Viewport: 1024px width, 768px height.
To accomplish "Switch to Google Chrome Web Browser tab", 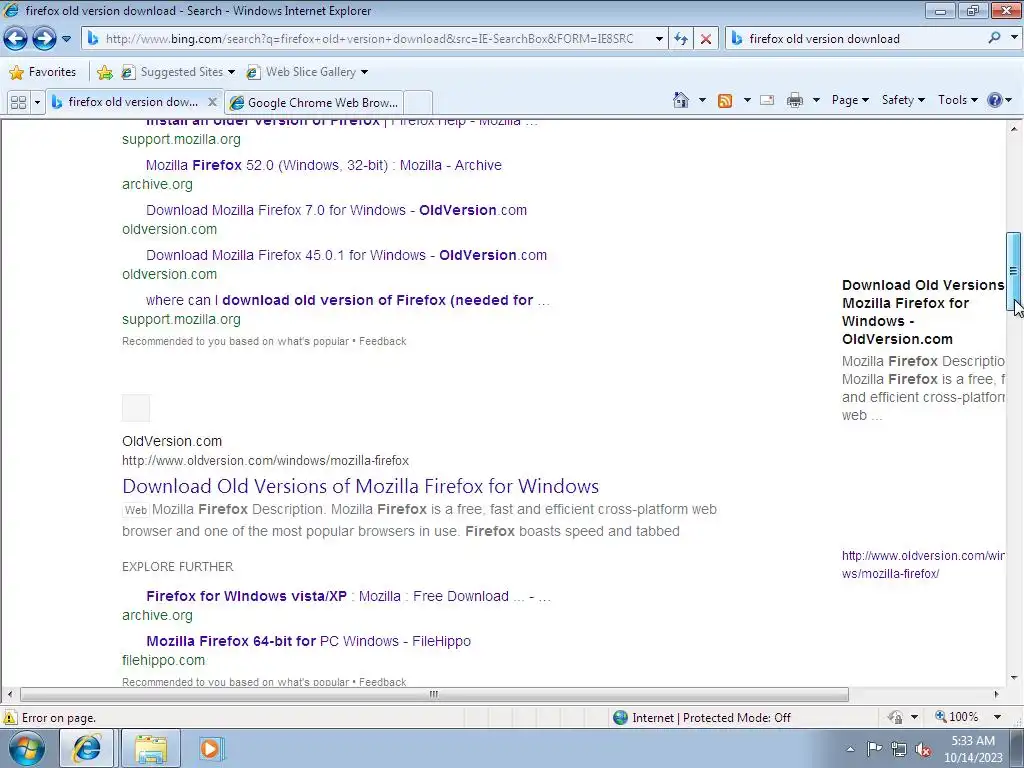I will point(313,103).
